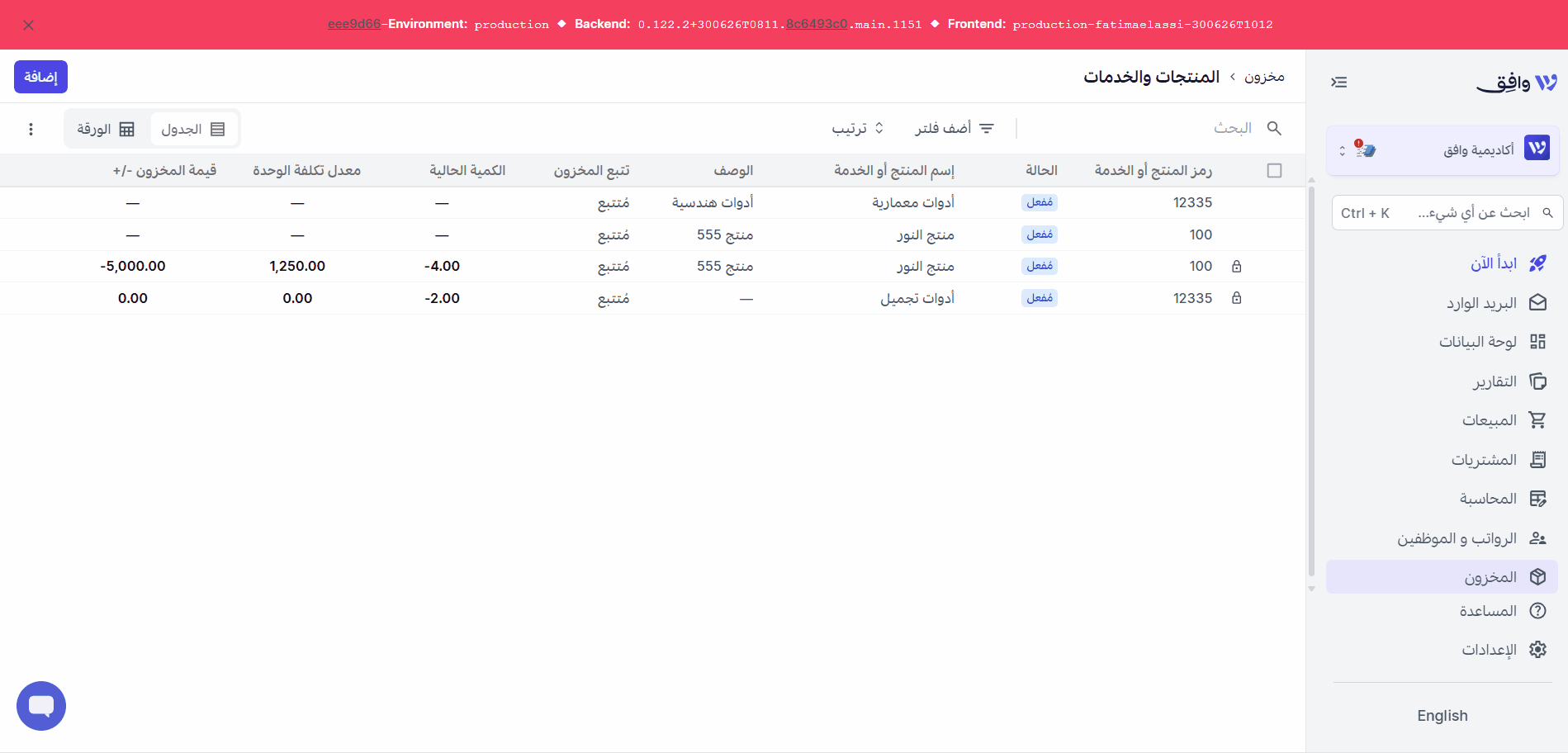This screenshot has height=753, width=1568.
Task: Click the vertical scrollbar beside the table
Action: click(1311, 380)
